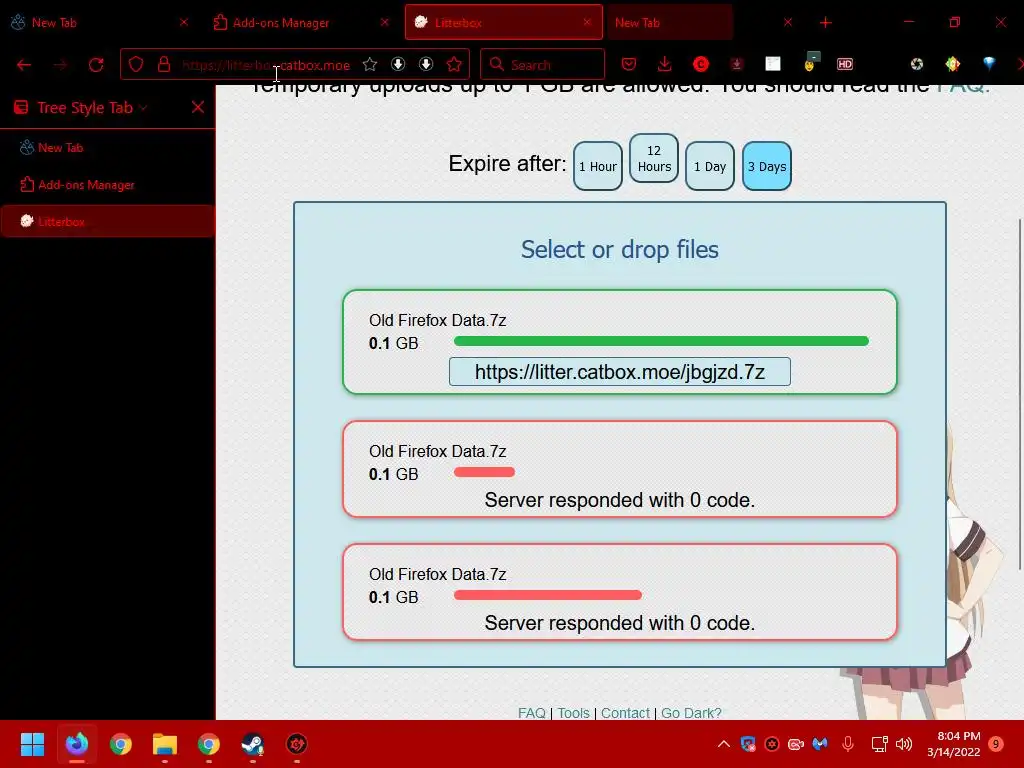
Task: Open the notification center badge showing 9
Action: tap(996, 744)
